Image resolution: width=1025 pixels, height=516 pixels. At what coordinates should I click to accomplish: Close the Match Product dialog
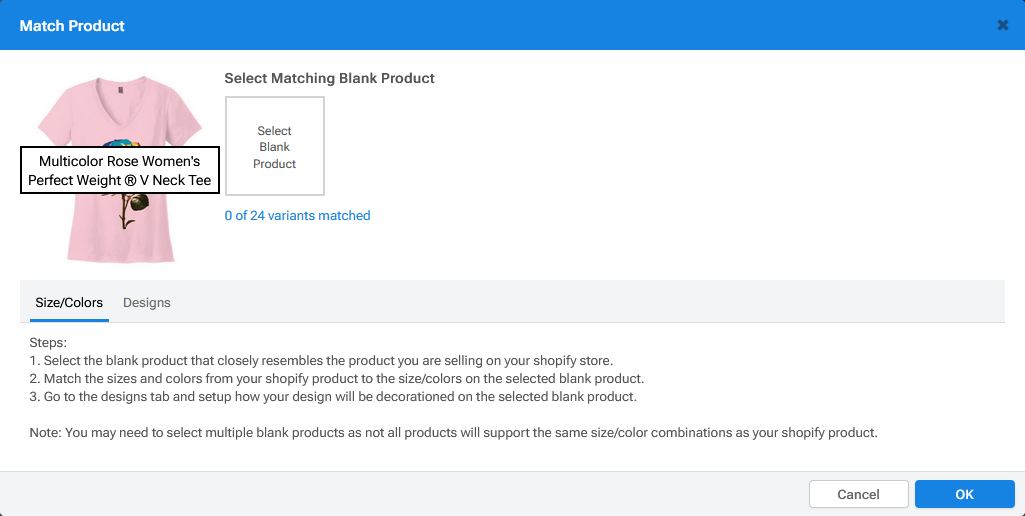(1002, 25)
